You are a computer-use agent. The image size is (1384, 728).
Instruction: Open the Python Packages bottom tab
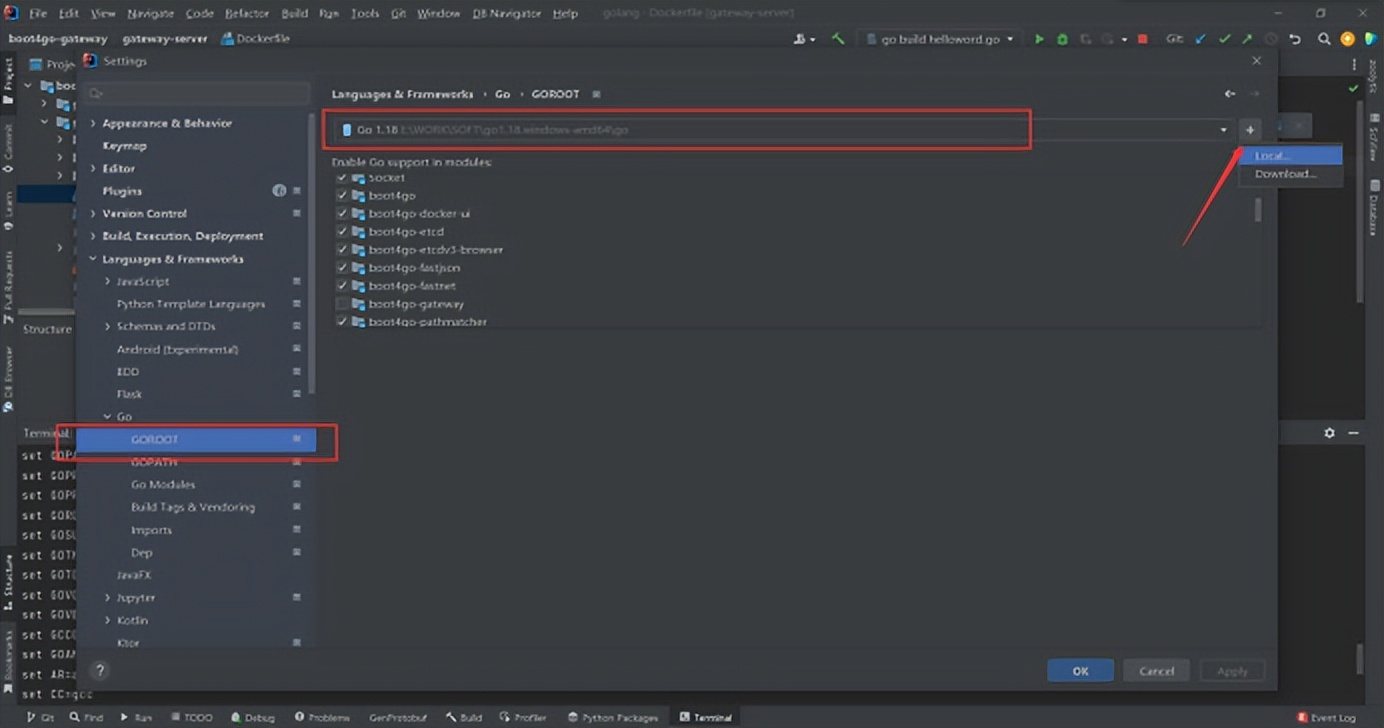pos(613,717)
